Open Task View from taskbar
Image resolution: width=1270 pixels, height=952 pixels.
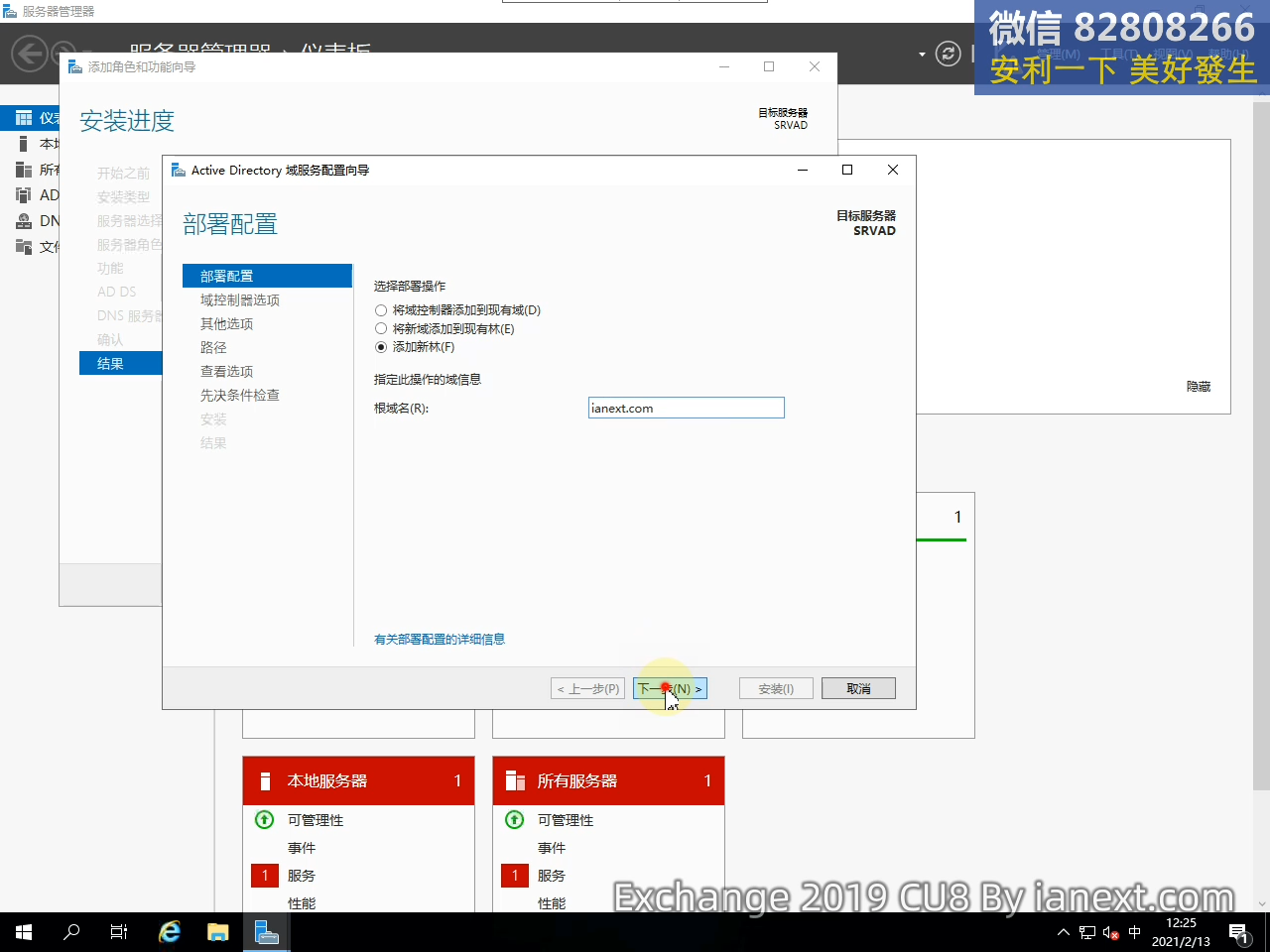(x=119, y=932)
